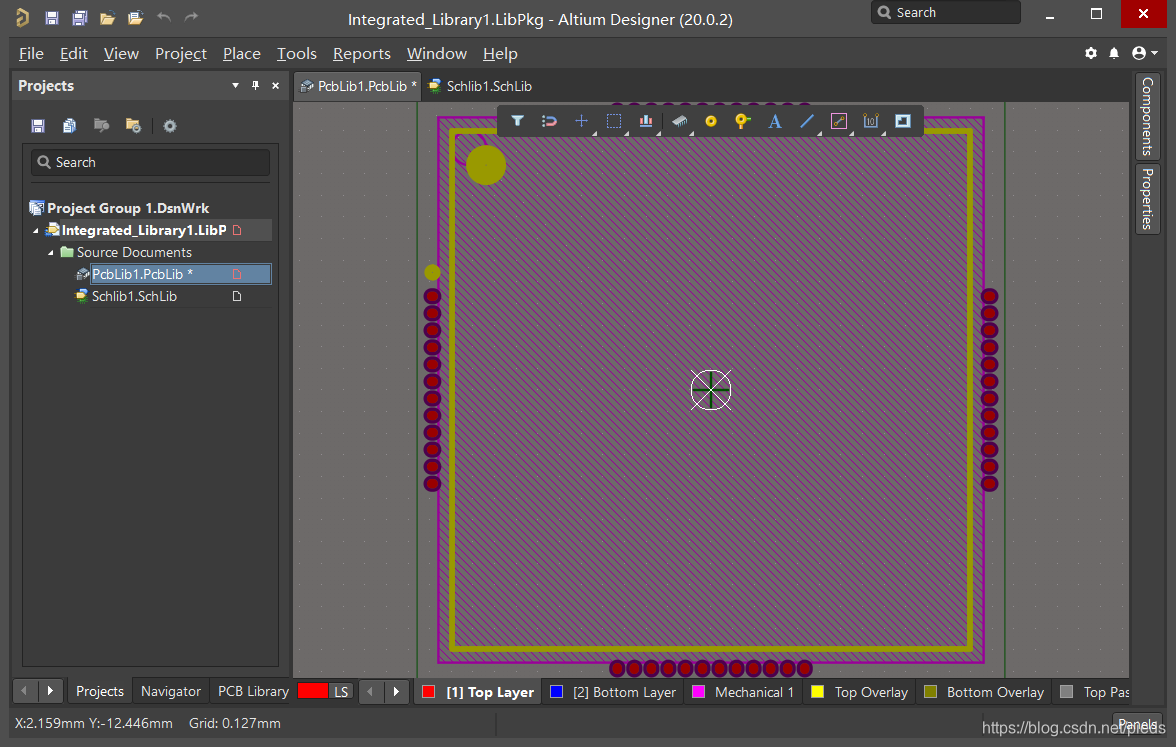Choose the Place Via tool
Image resolution: width=1176 pixels, height=747 pixels.
click(x=742, y=121)
